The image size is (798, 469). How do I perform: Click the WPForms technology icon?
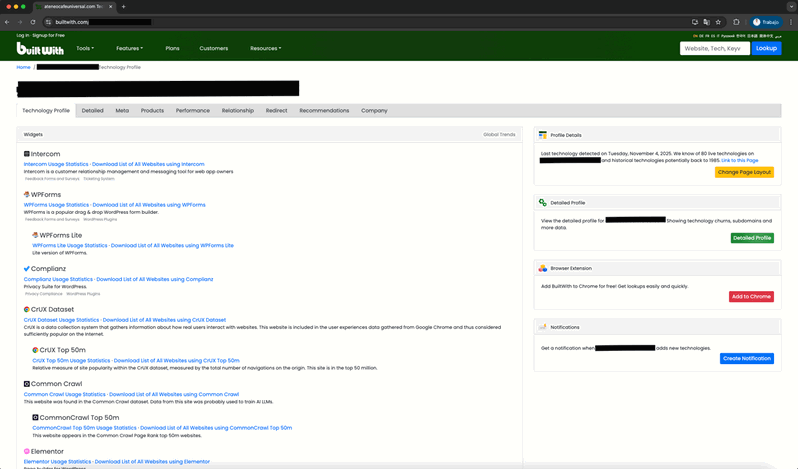coord(26,194)
